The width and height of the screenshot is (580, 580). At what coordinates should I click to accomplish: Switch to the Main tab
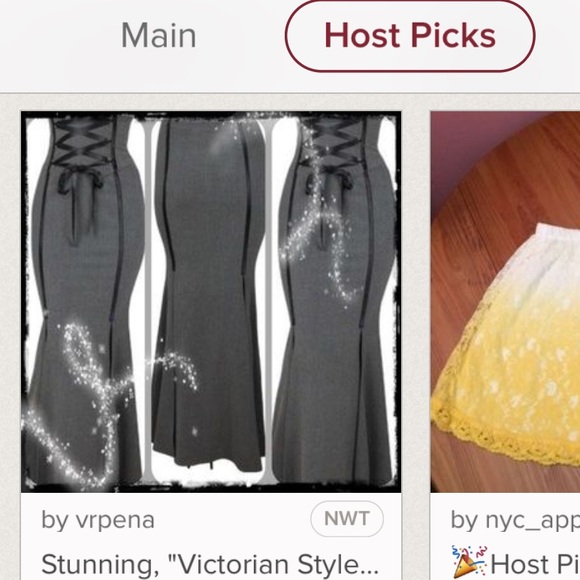(x=159, y=36)
